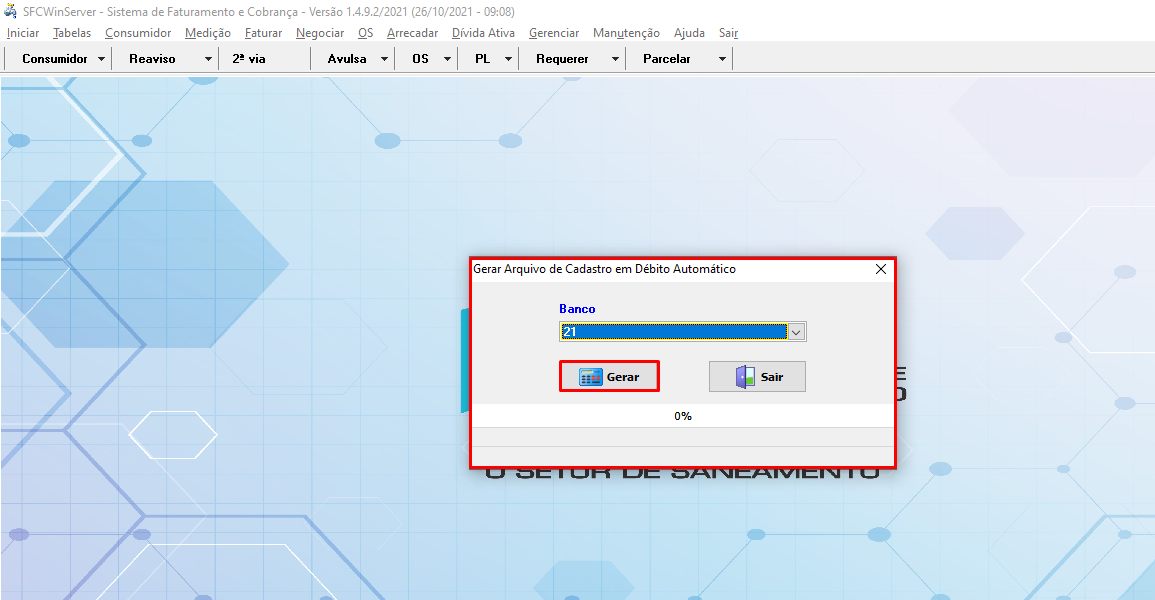This screenshot has height=600, width=1155.
Task: Expand the Reaviso toolbar dropdown arrow
Action: [208, 59]
